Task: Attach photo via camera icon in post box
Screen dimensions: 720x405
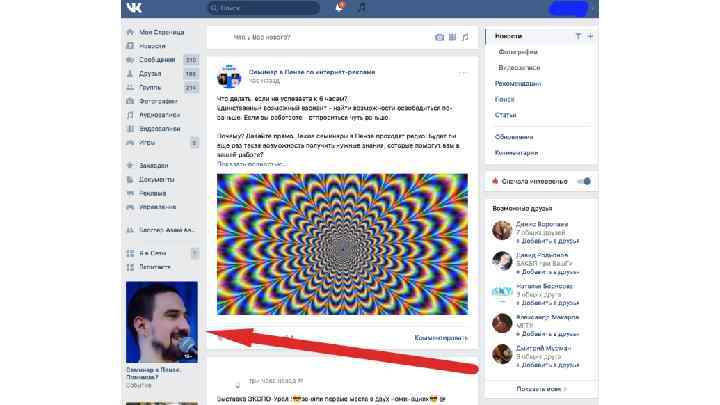Action: [x=439, y=37]
